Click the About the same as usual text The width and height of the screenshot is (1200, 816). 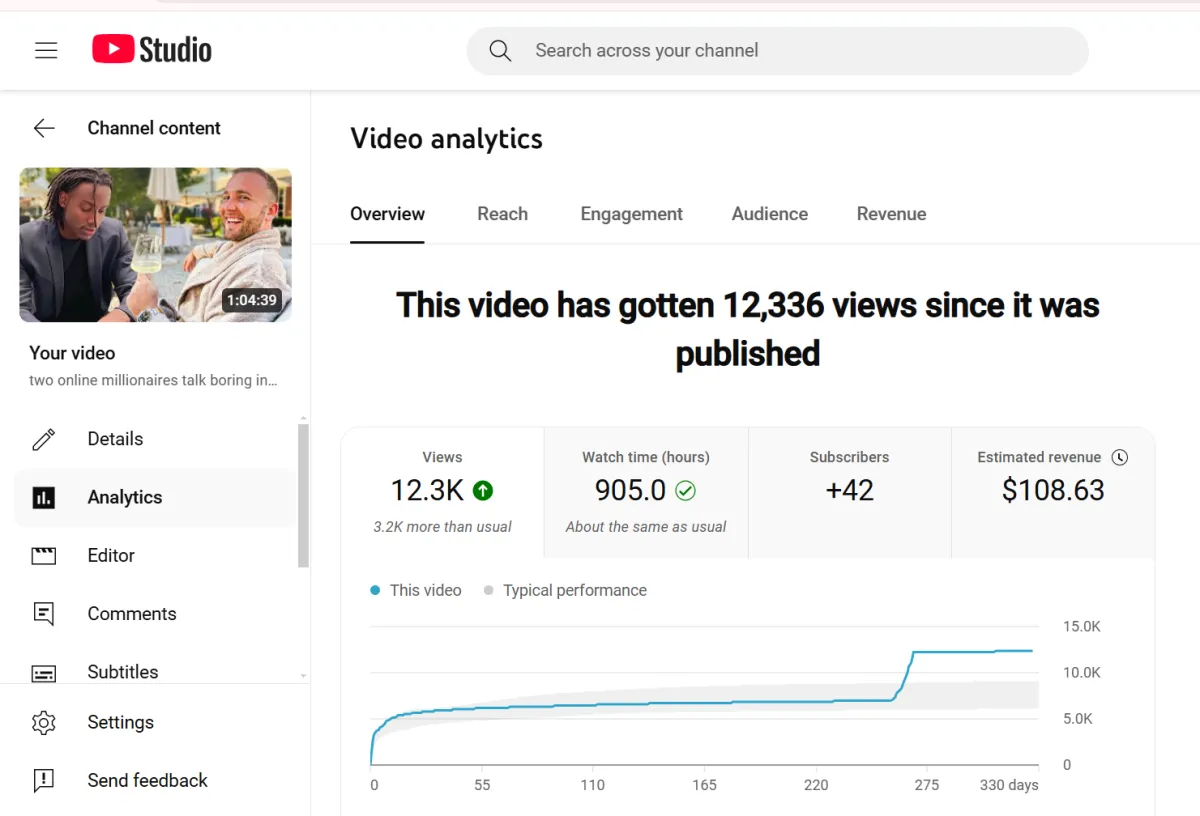(646, 527)
